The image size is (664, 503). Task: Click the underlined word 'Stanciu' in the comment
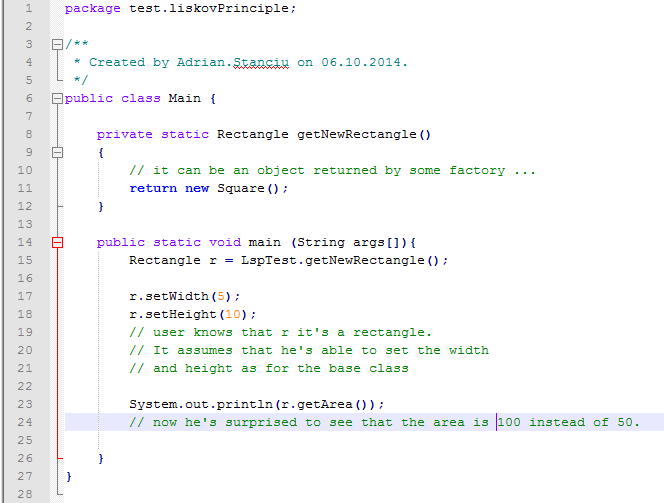[261, 63]
